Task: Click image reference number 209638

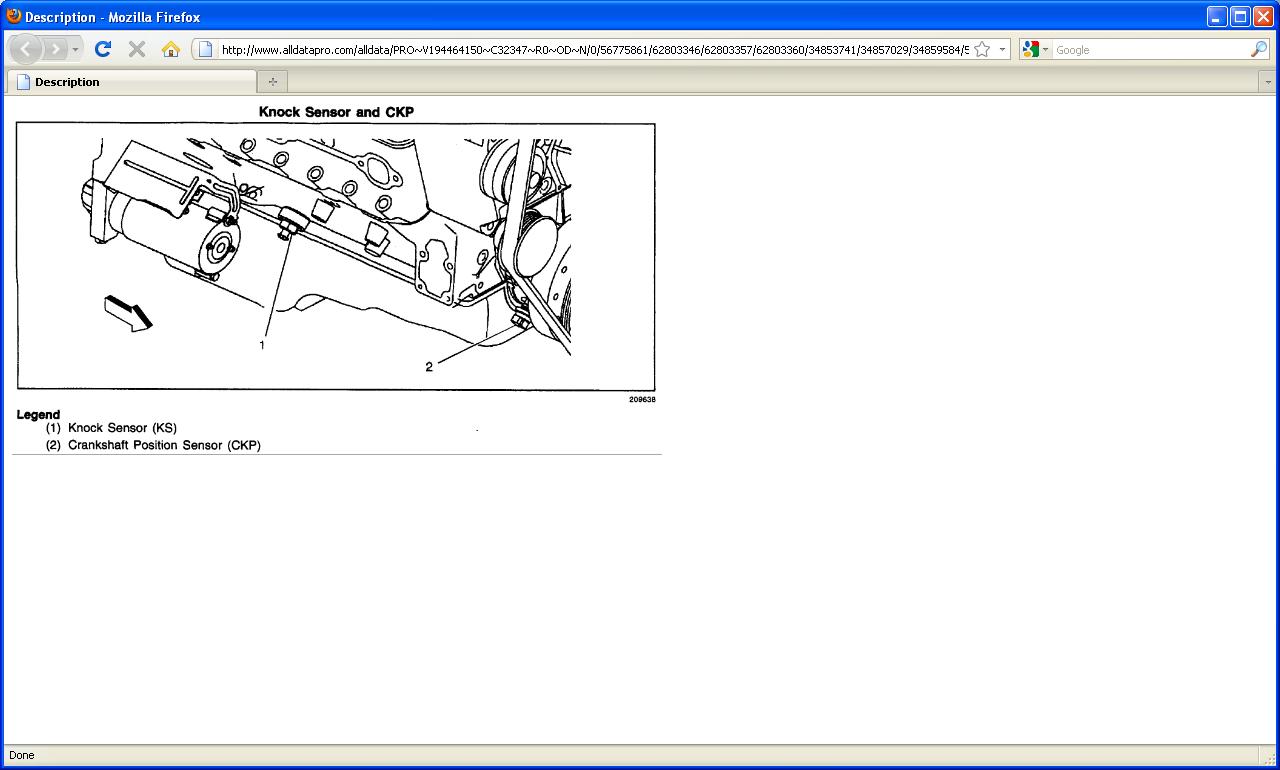Action: 642,399
